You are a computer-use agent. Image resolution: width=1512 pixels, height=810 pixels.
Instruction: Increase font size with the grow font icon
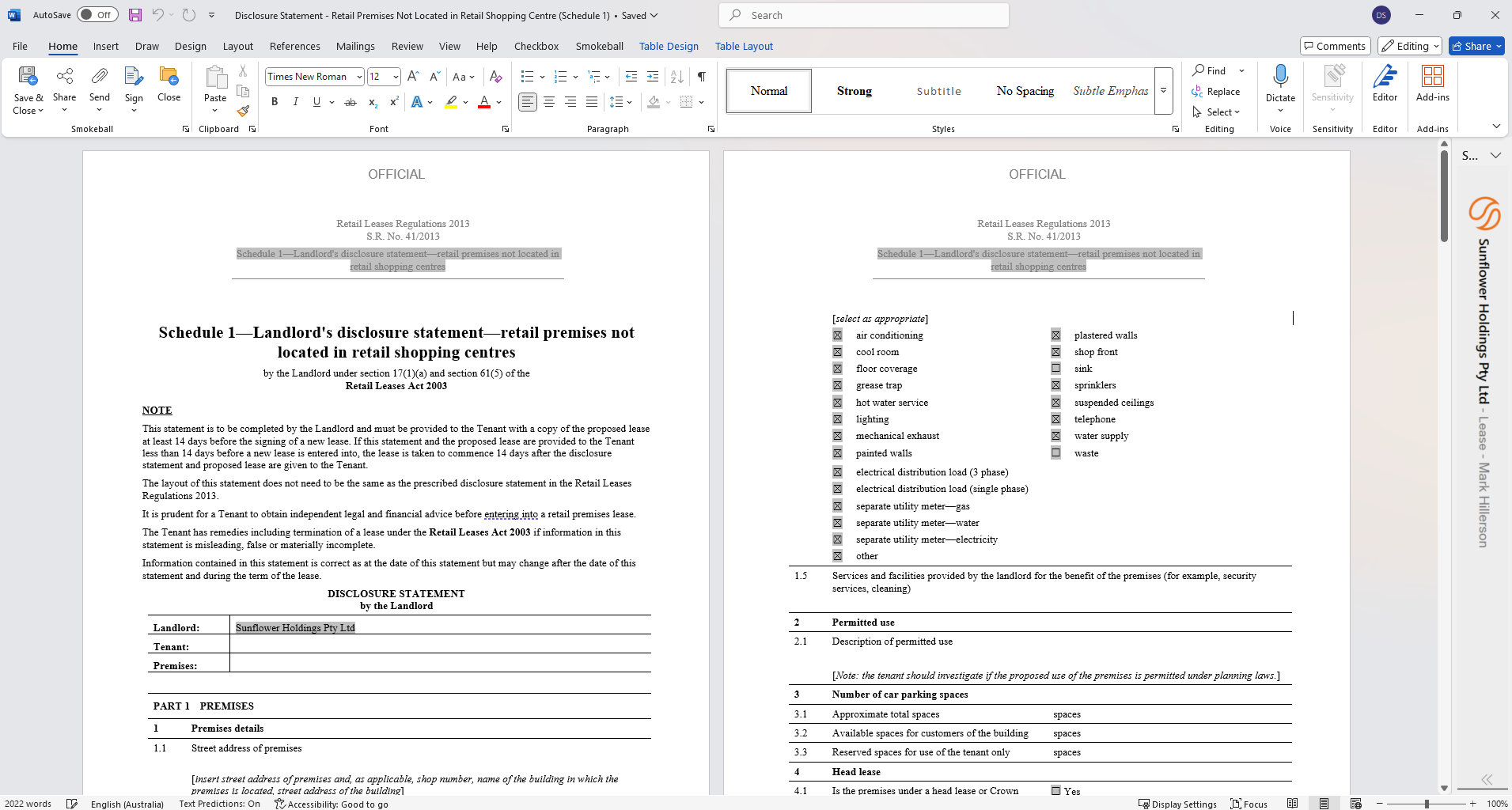coord(413,77)
